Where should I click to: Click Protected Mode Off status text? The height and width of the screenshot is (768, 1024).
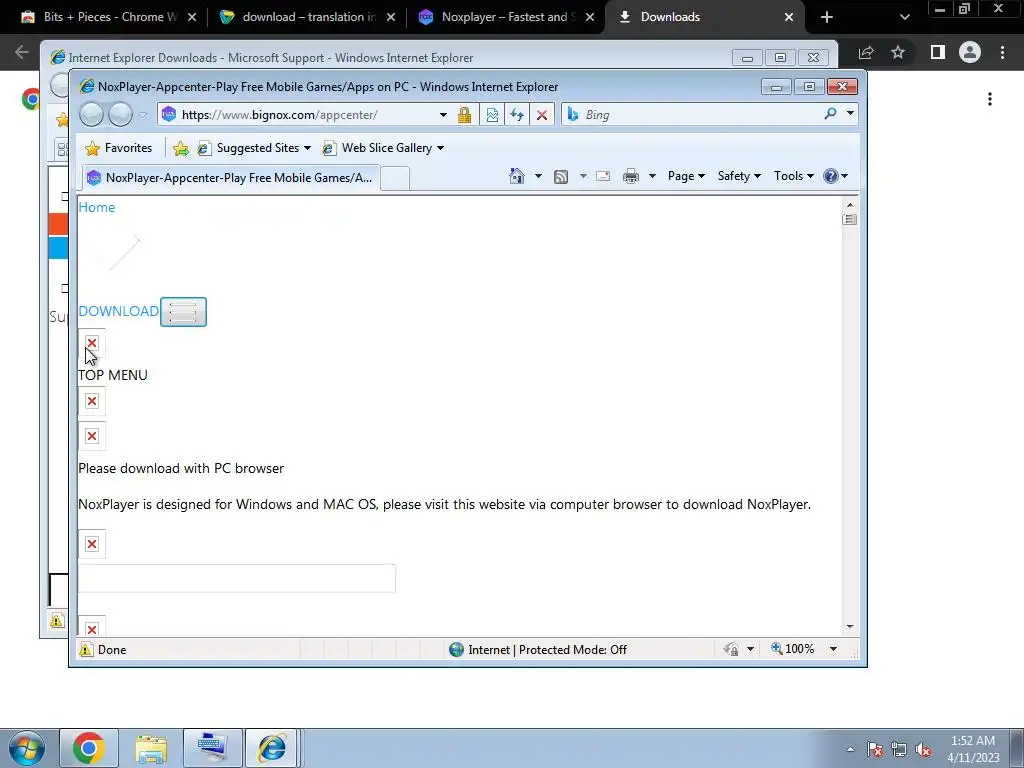coord(547,650)
